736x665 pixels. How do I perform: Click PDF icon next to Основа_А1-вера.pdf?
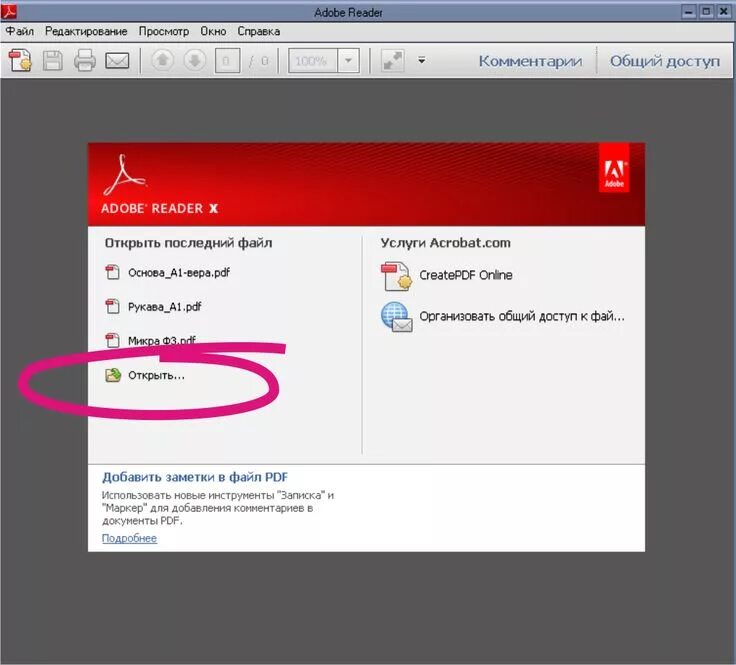tap(112, 272)
